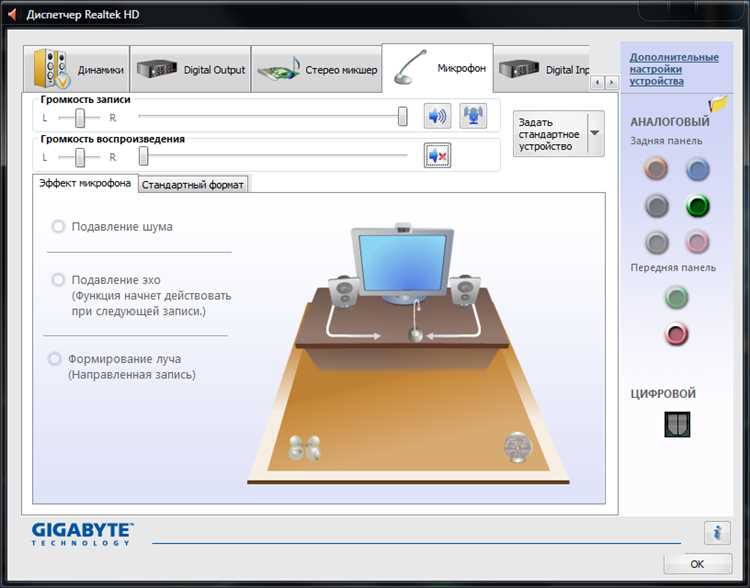This screenshot has height=588, width=750.
Task: Click the green rear-panel audio jack
Action: 697,206
